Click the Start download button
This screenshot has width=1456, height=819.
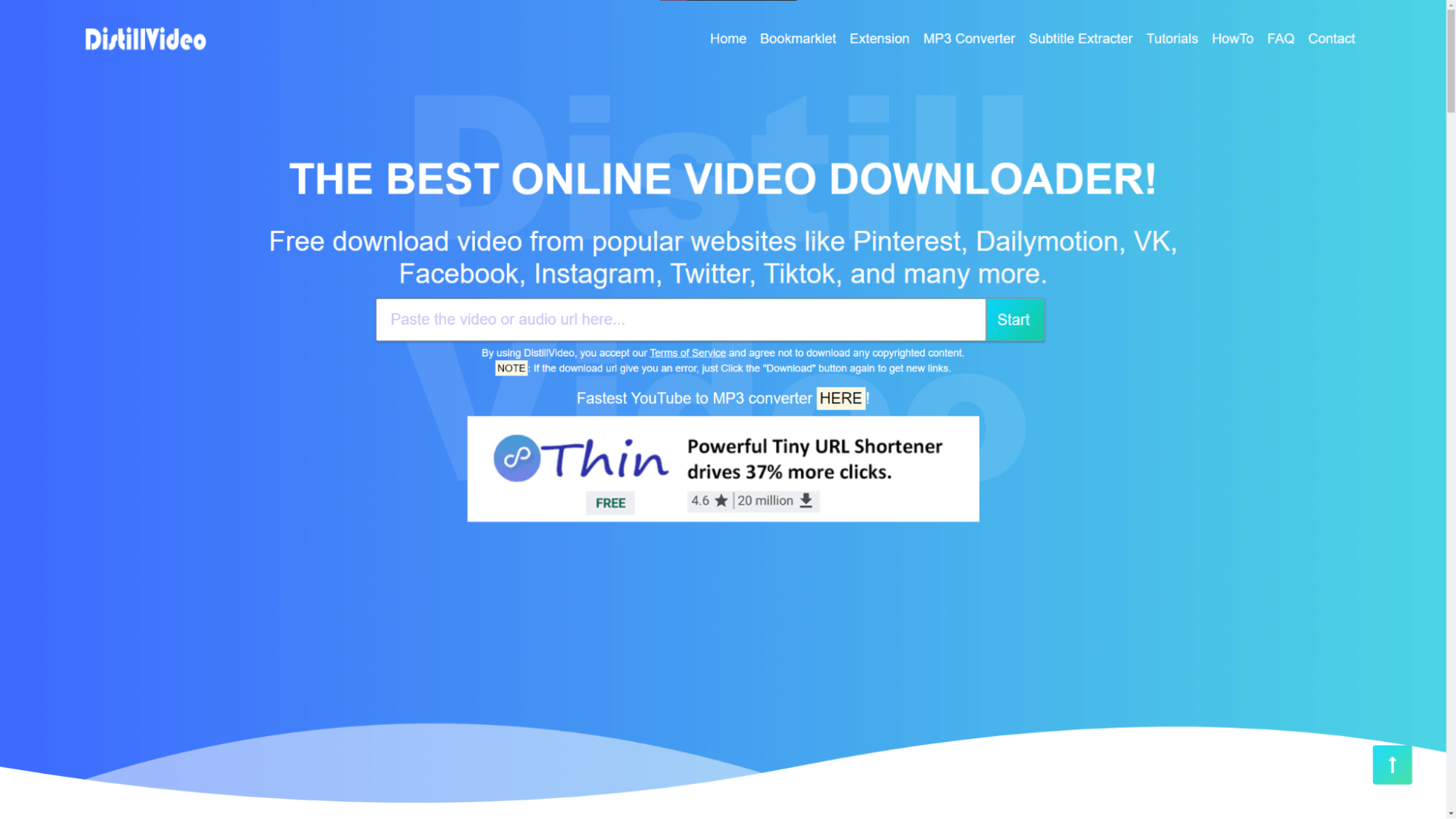click(1014, 319)
